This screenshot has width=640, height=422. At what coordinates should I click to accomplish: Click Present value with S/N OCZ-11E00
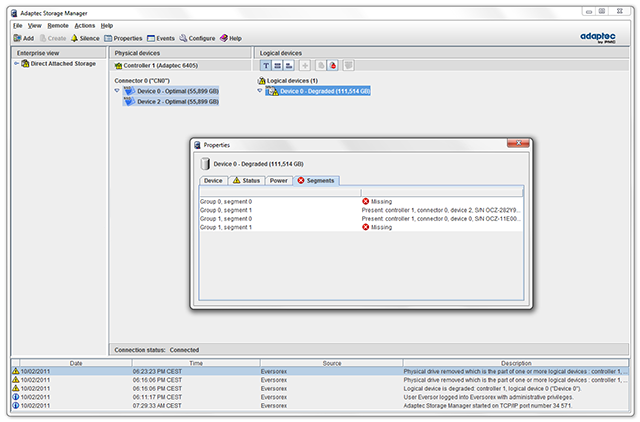point(441,219)
